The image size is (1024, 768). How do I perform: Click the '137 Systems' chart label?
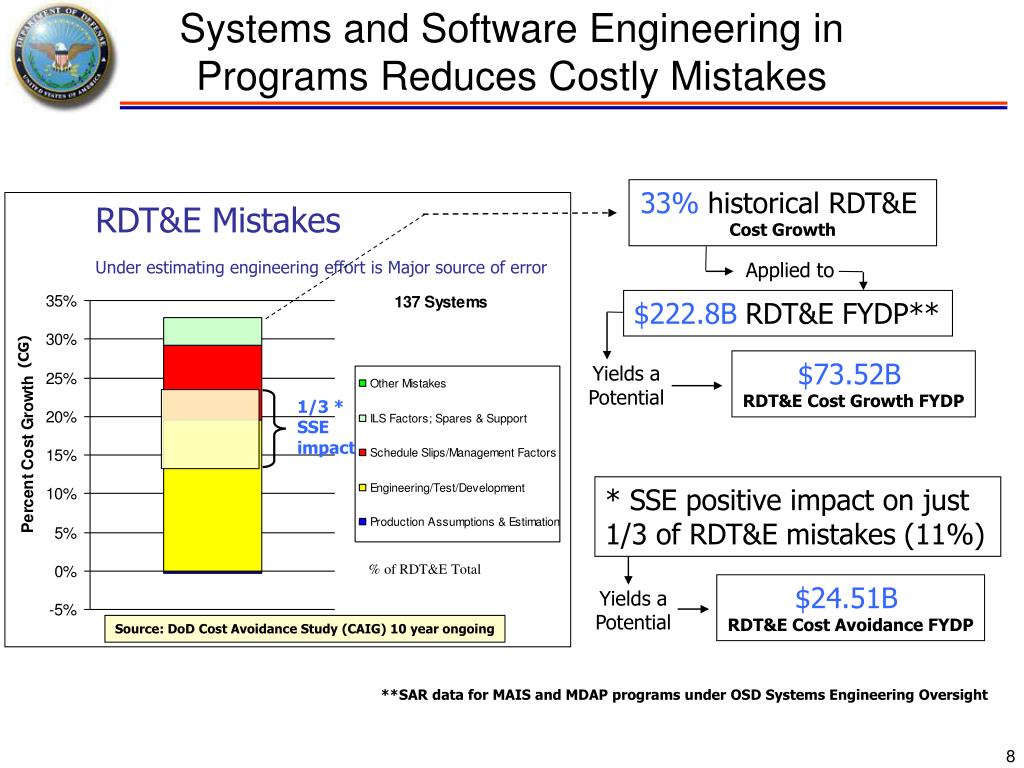click(x=441, y=302)
